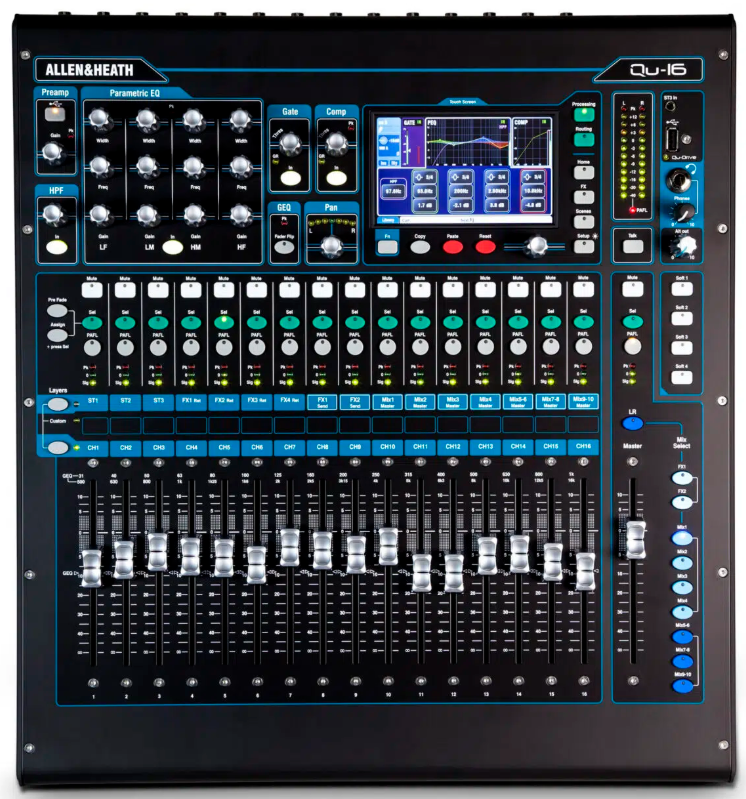Tap the COMP curve block on touchscreen
This screenshot has height=799, width=746.
[531, 143]
